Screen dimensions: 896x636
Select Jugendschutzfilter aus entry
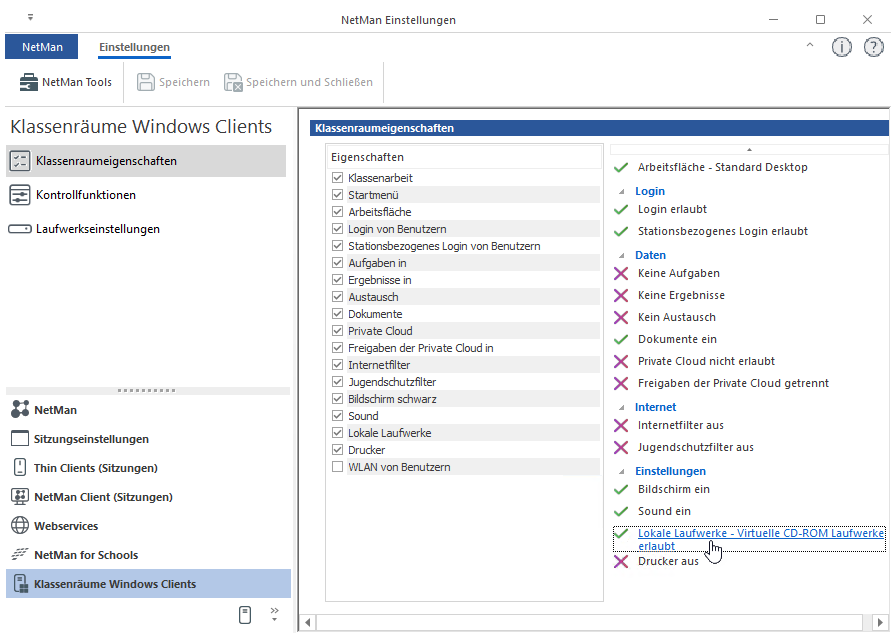point(695,447)
